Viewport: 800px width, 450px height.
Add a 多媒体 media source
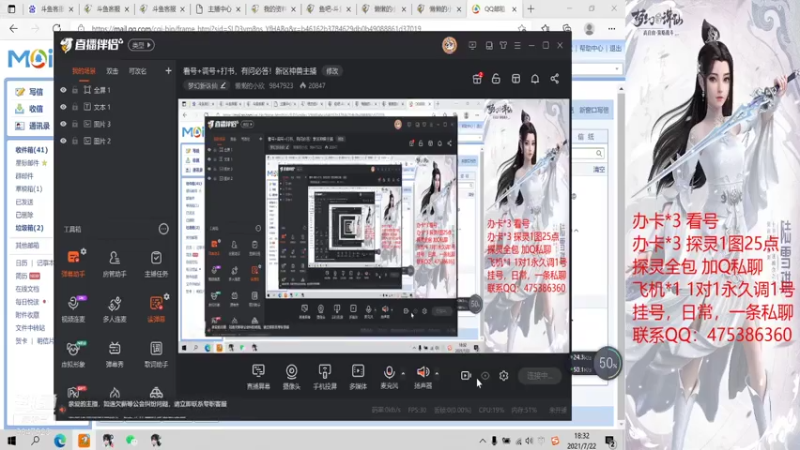[358, 377]
